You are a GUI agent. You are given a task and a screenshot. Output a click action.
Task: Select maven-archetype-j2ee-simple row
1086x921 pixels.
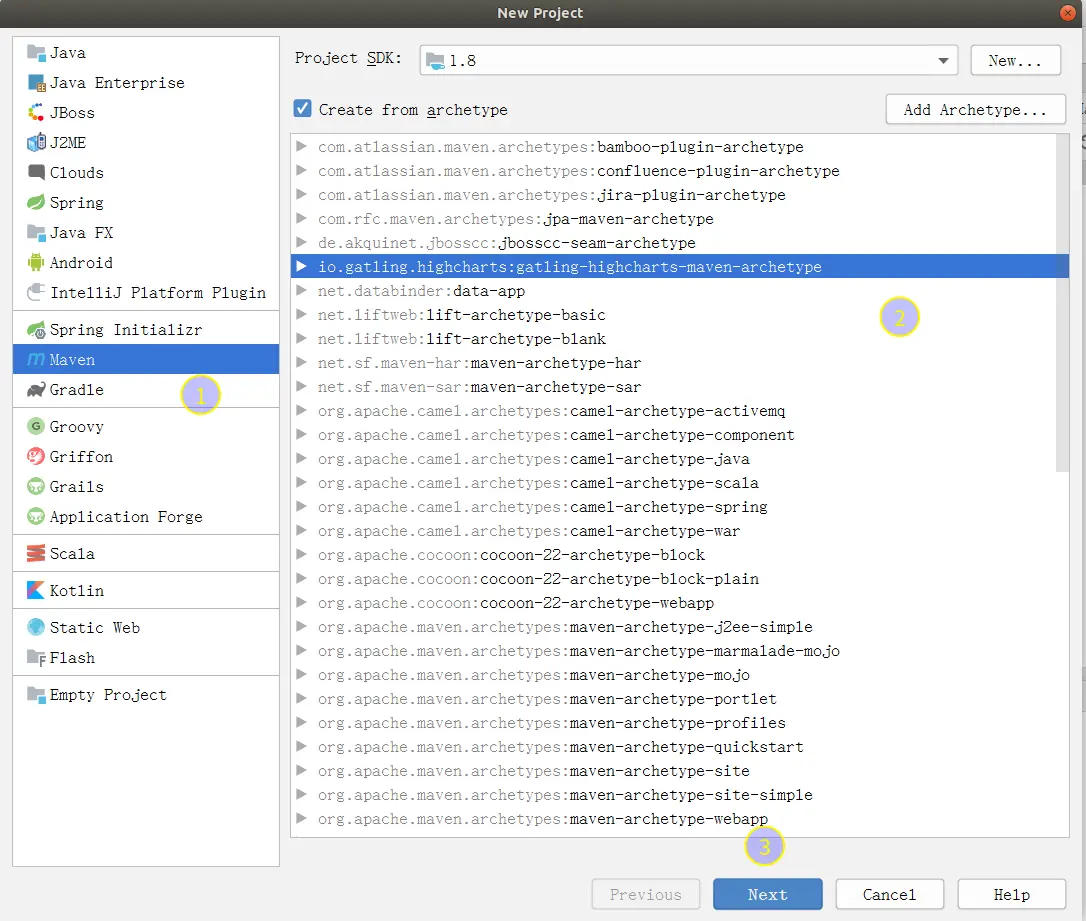673,627
